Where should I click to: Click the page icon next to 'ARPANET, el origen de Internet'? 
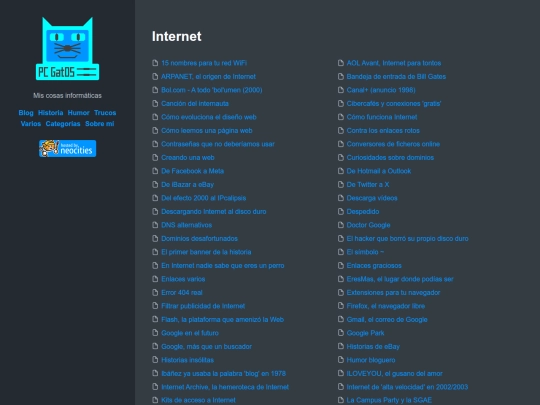[x=155, y=76]
